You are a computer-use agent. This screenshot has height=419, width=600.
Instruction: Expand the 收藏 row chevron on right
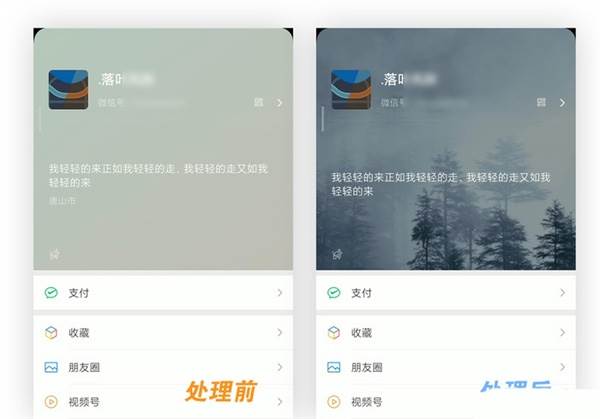(562, 333)
